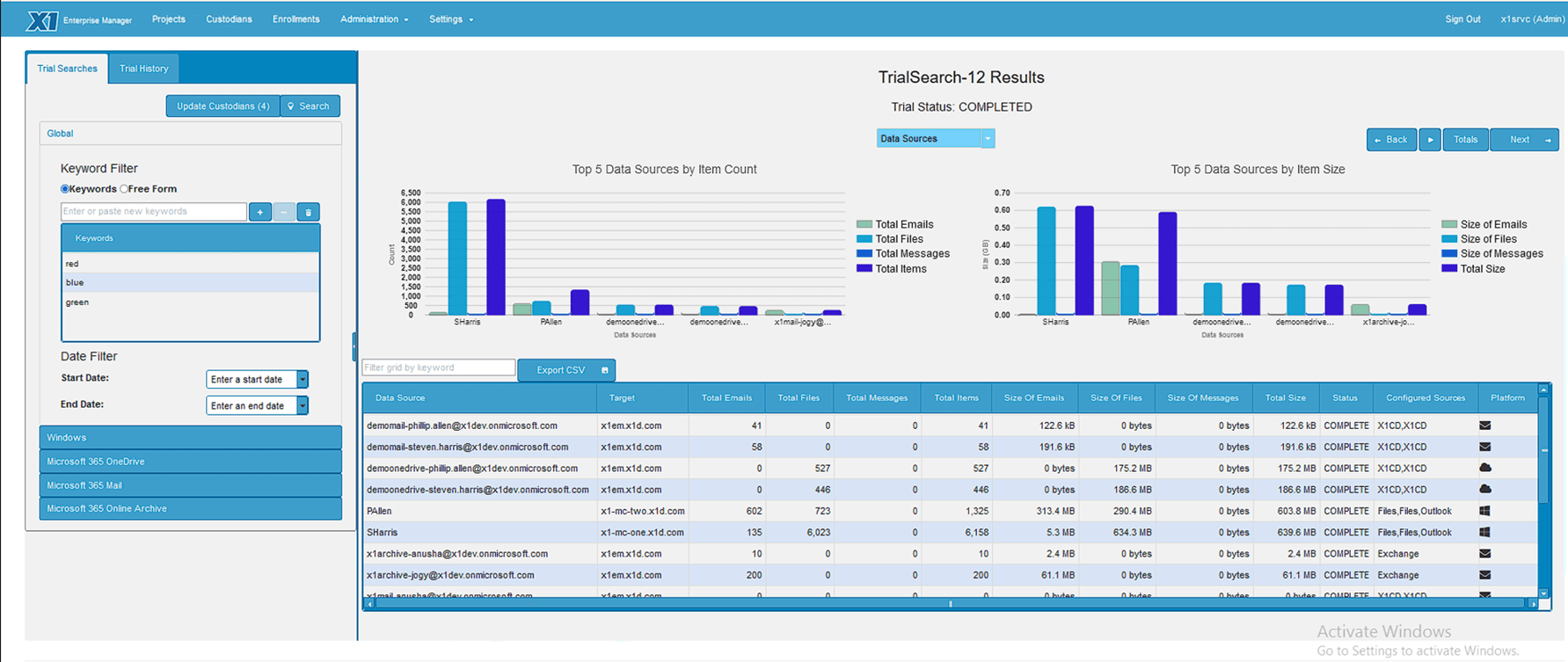Expand the Microsoft 365 OneDrive section

[190, 462]
